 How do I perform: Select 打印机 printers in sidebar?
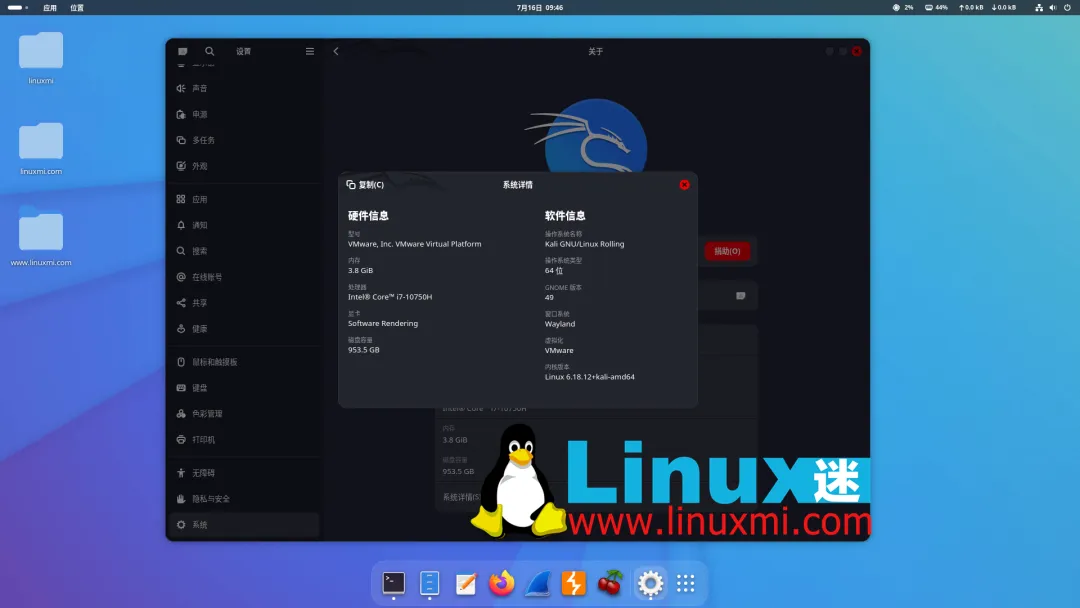pyautogui.click(x=244, y=439)
